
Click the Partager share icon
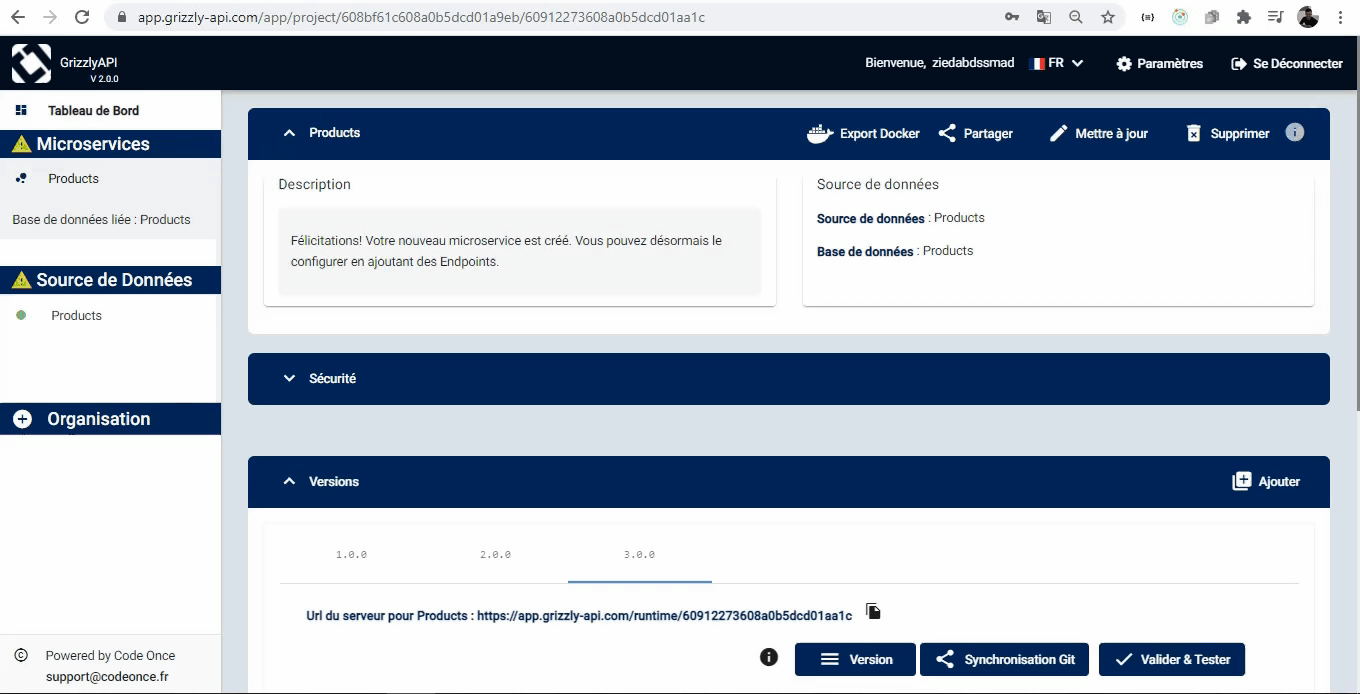pyautogui.click(x=947, y=133)
